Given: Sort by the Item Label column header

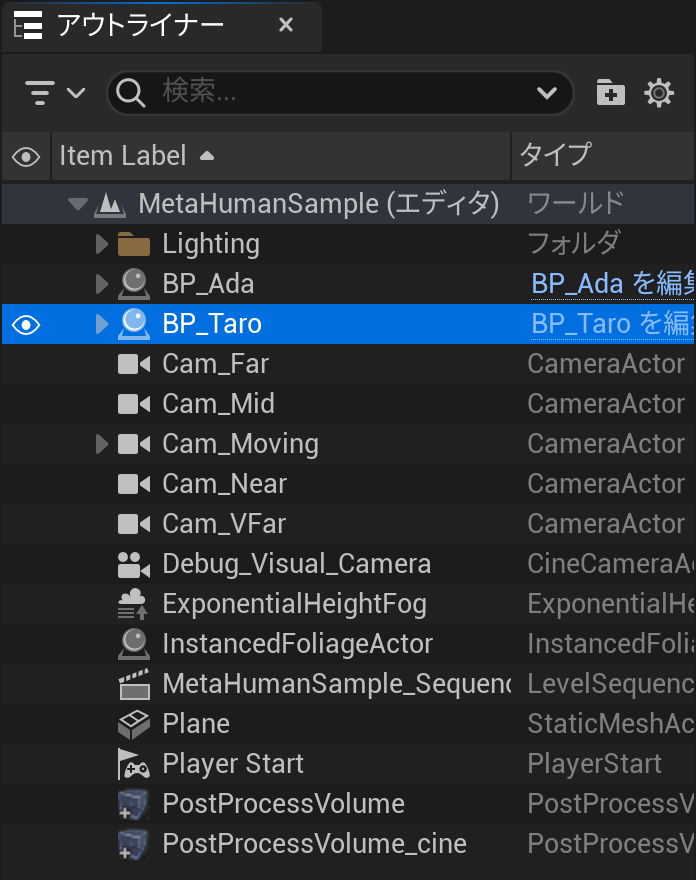Looking at the screenshot, I should coord(123,156).
